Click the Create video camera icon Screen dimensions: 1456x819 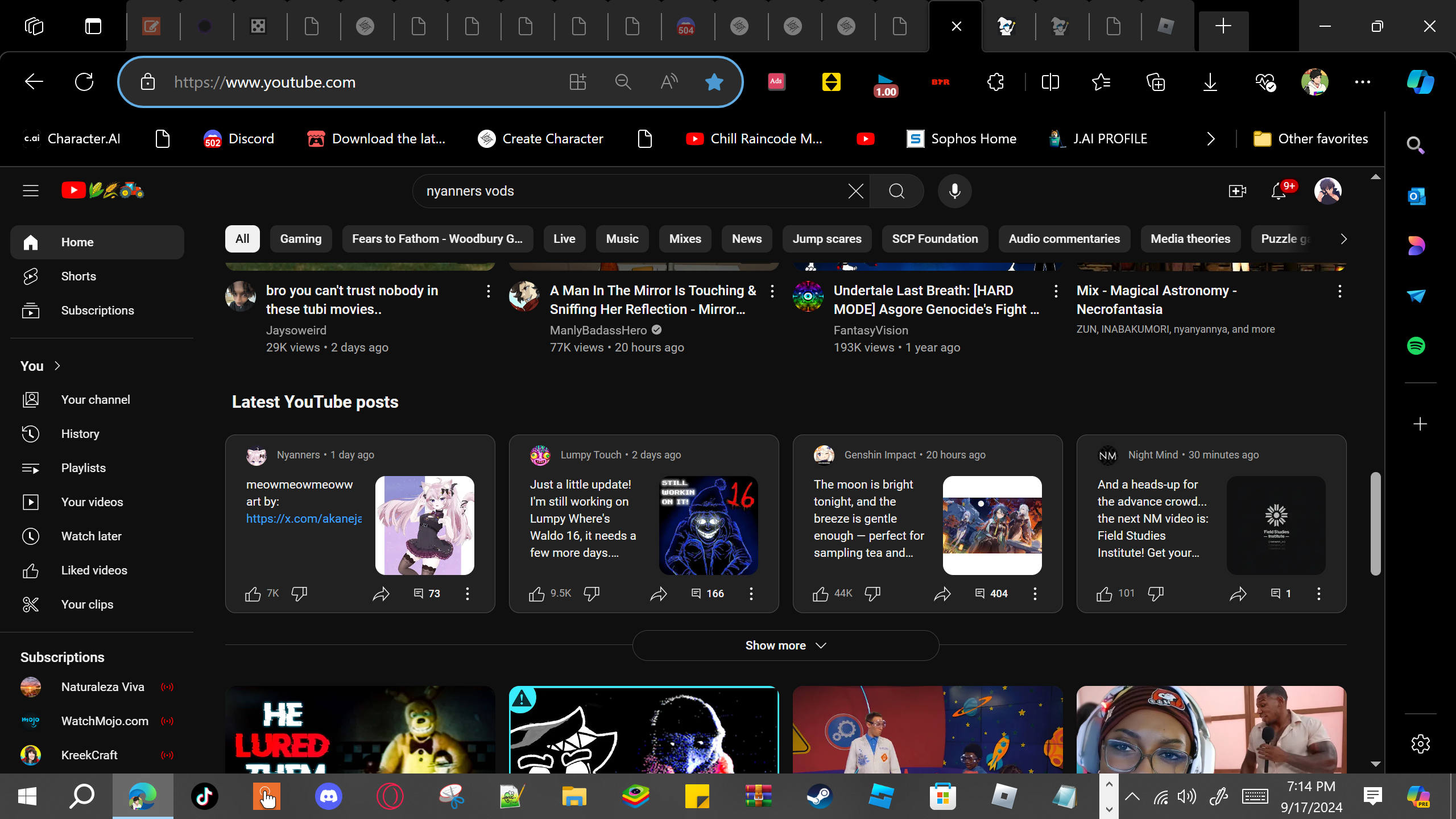1237,191
